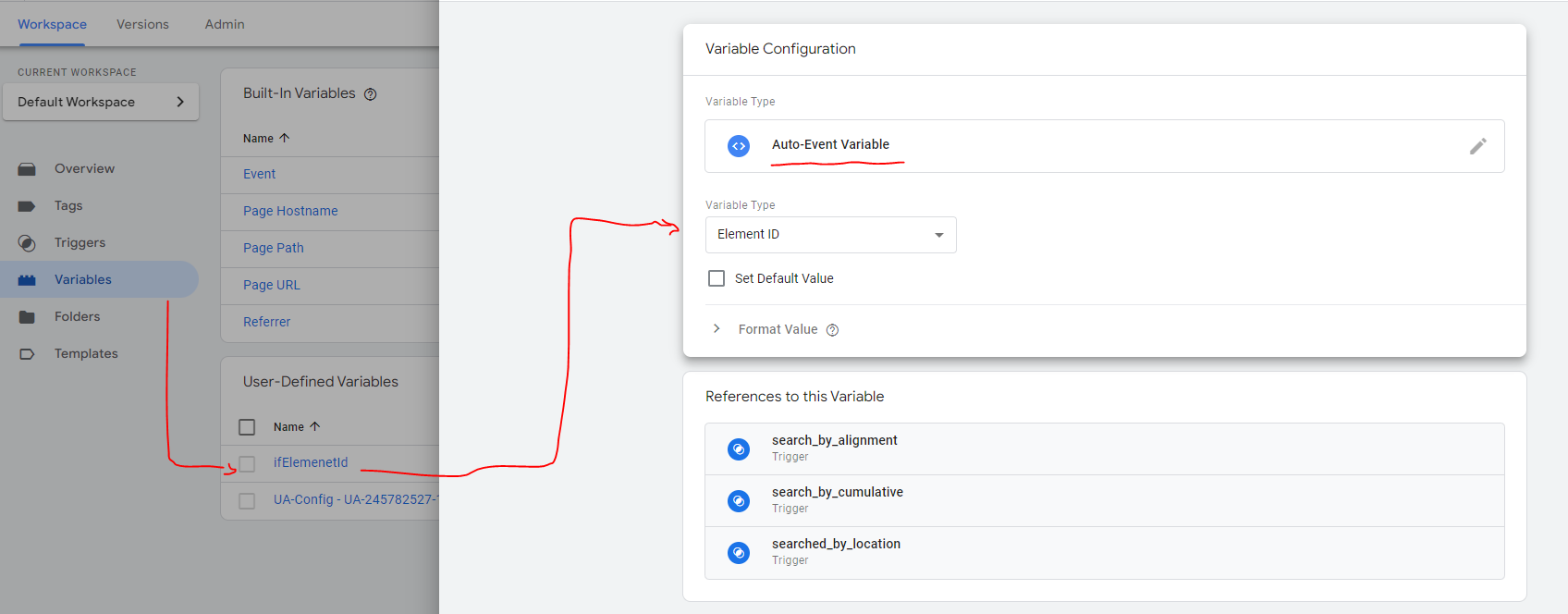1568x614 pixels.
Task: Open the Element ID dropdown
Action: click(830, 235)
